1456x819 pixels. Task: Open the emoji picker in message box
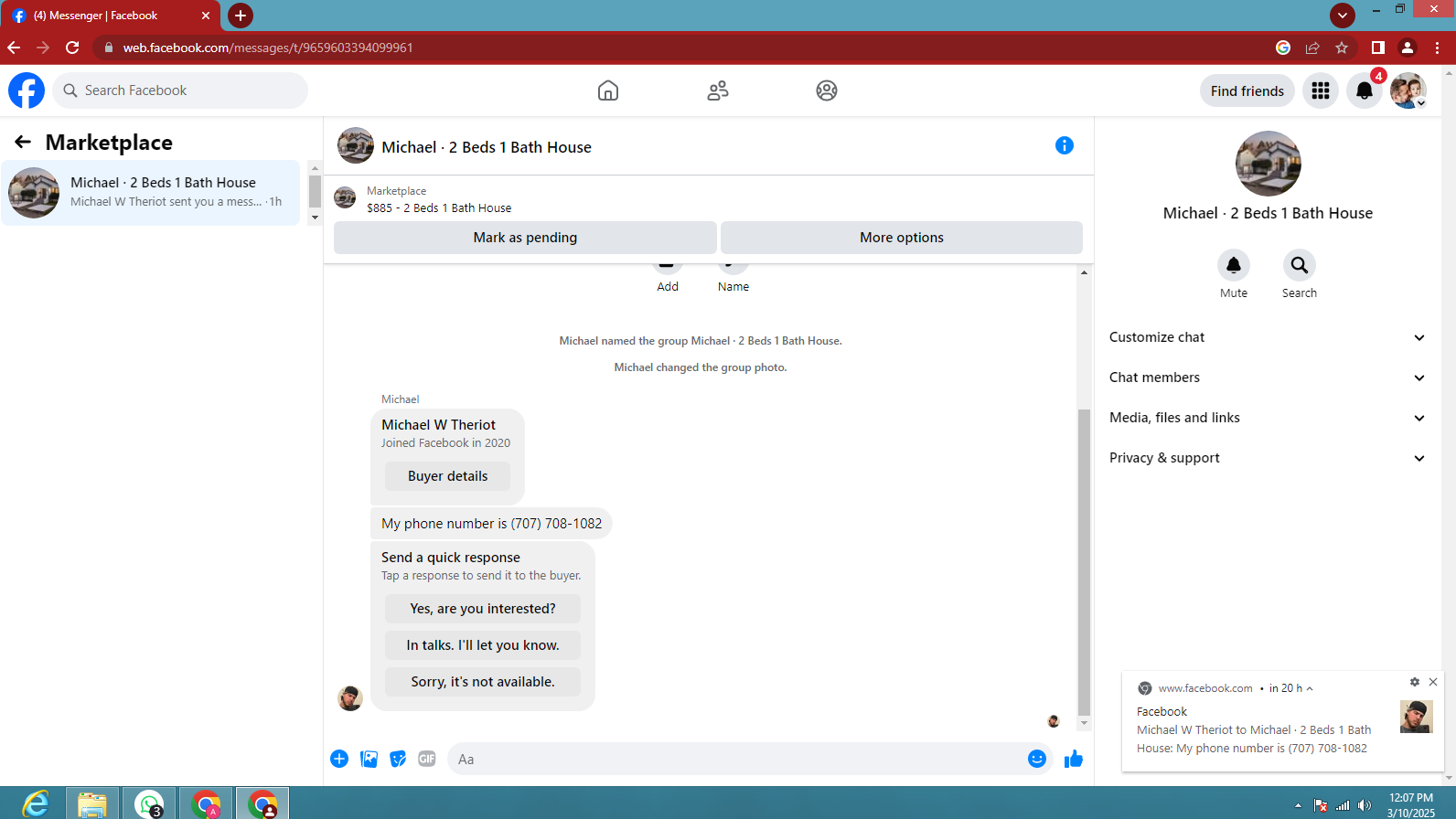tap(1037, 759)
